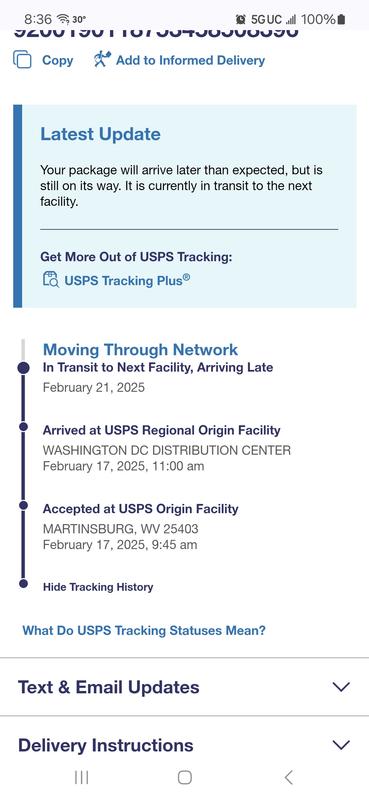Tap the battery icon in status bar
The width and height of the screenshot is (369, 800).
(x=341, y=19)
